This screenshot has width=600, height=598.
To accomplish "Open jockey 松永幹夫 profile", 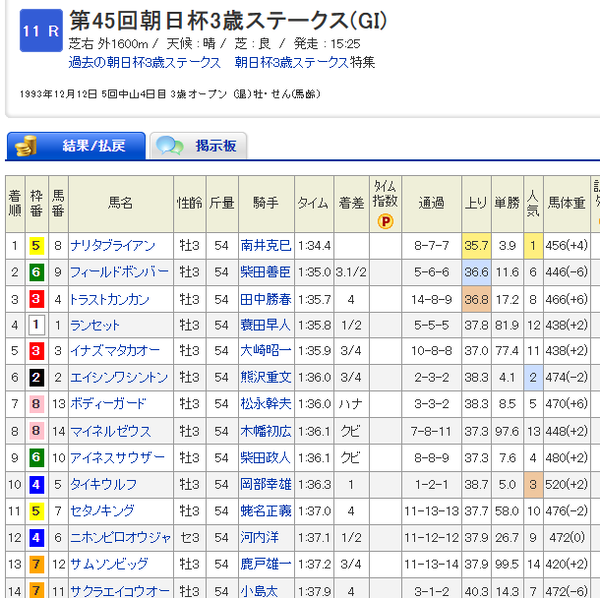I will point(266,404).
